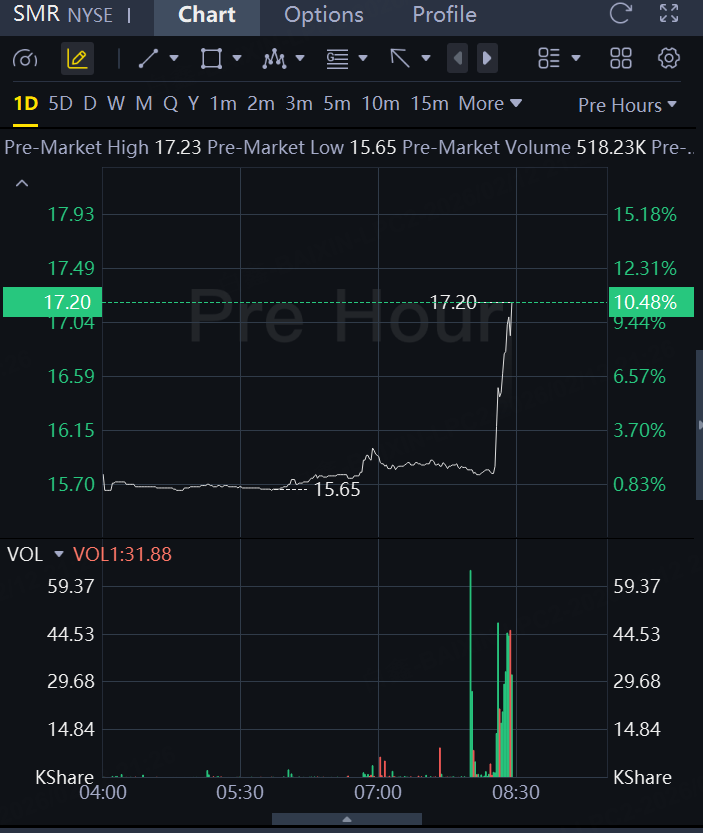The width and height of the screenshot is (703, 833).
Task: Click the bottom panel expand handle
Action: coord(347,819)
